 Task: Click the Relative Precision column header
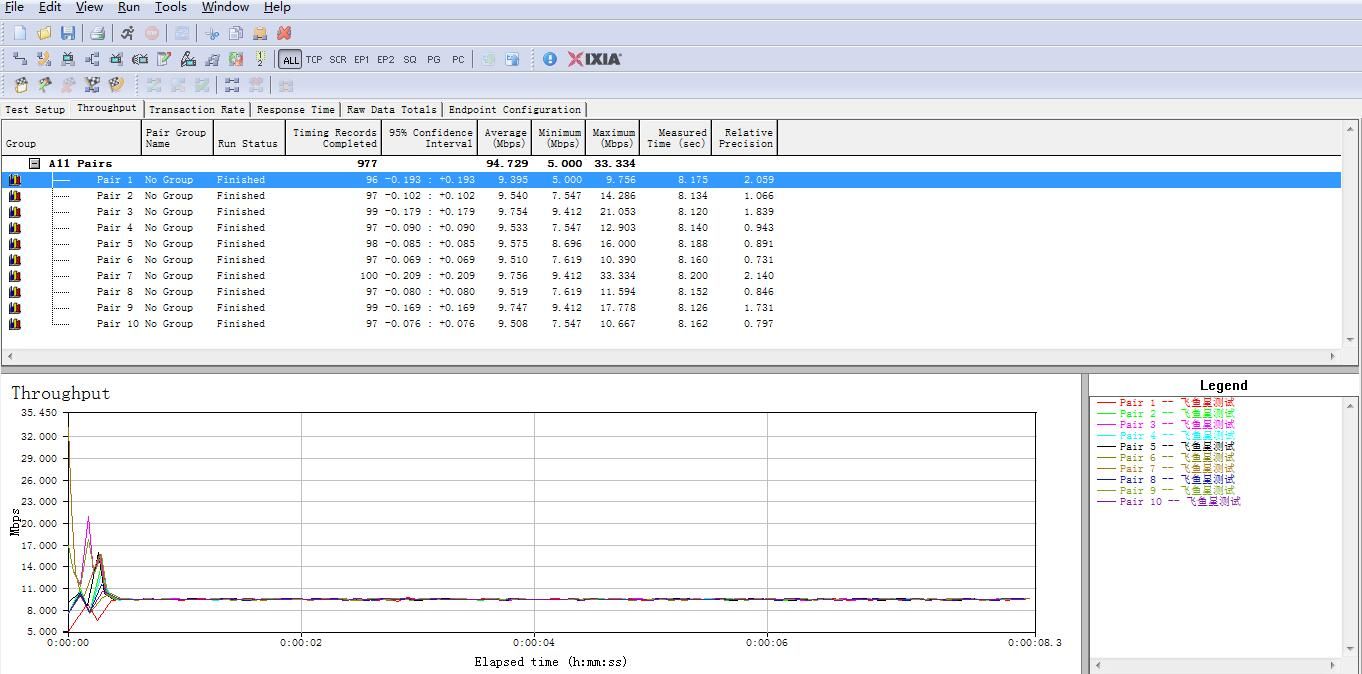(745, 138)
